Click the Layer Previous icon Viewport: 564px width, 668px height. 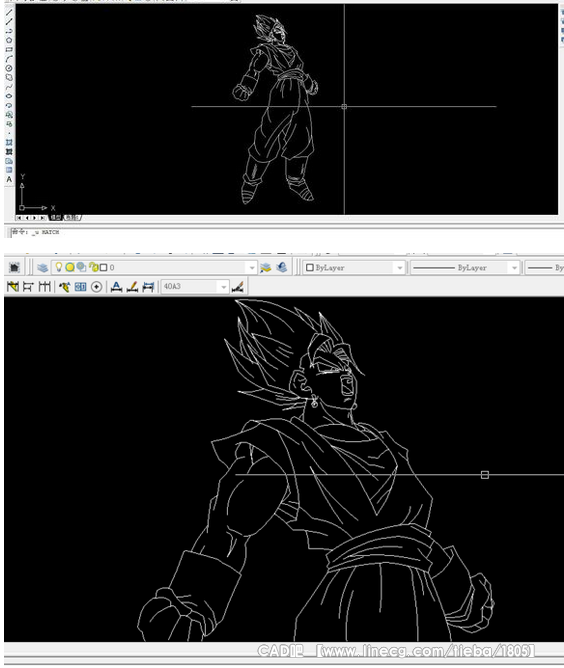[281, 268]
